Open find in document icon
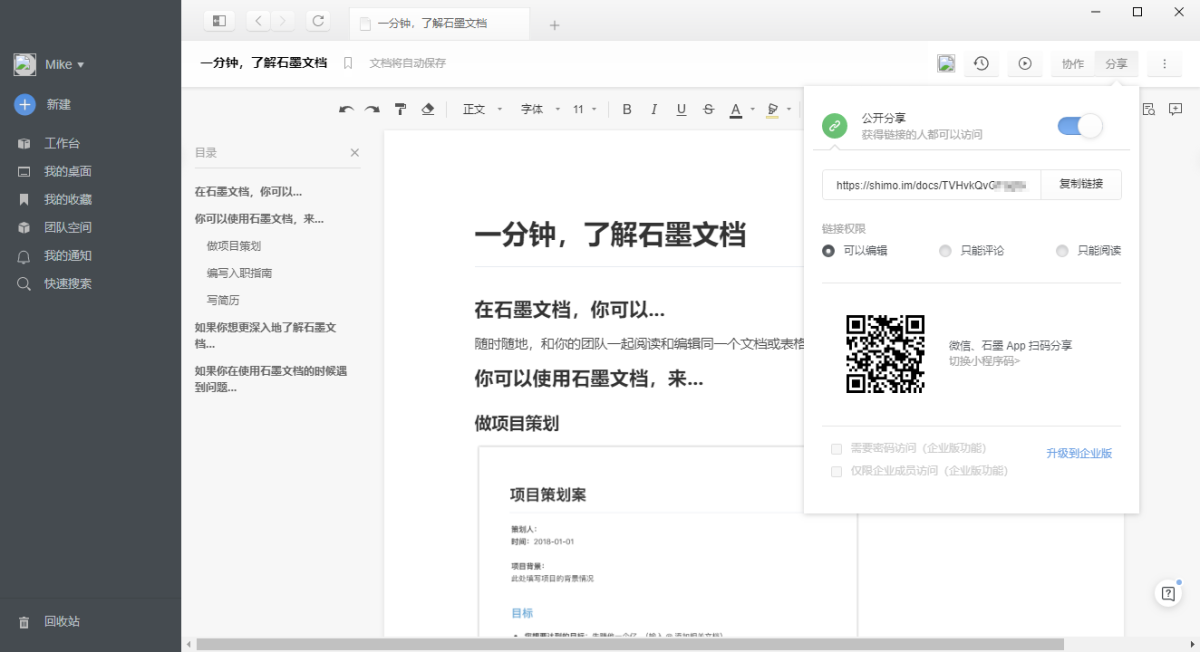The width and height of the screenshot is (1200, 652). point(1149,109)
